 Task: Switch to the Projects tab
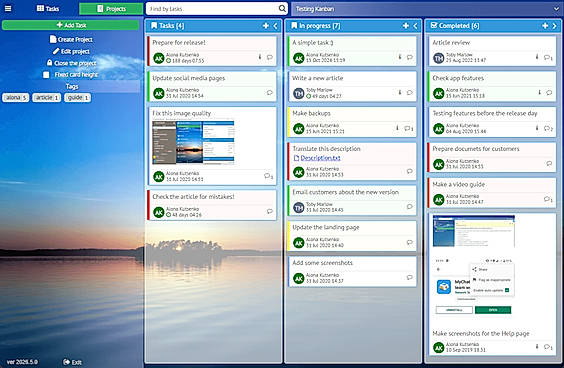[111, 9]
